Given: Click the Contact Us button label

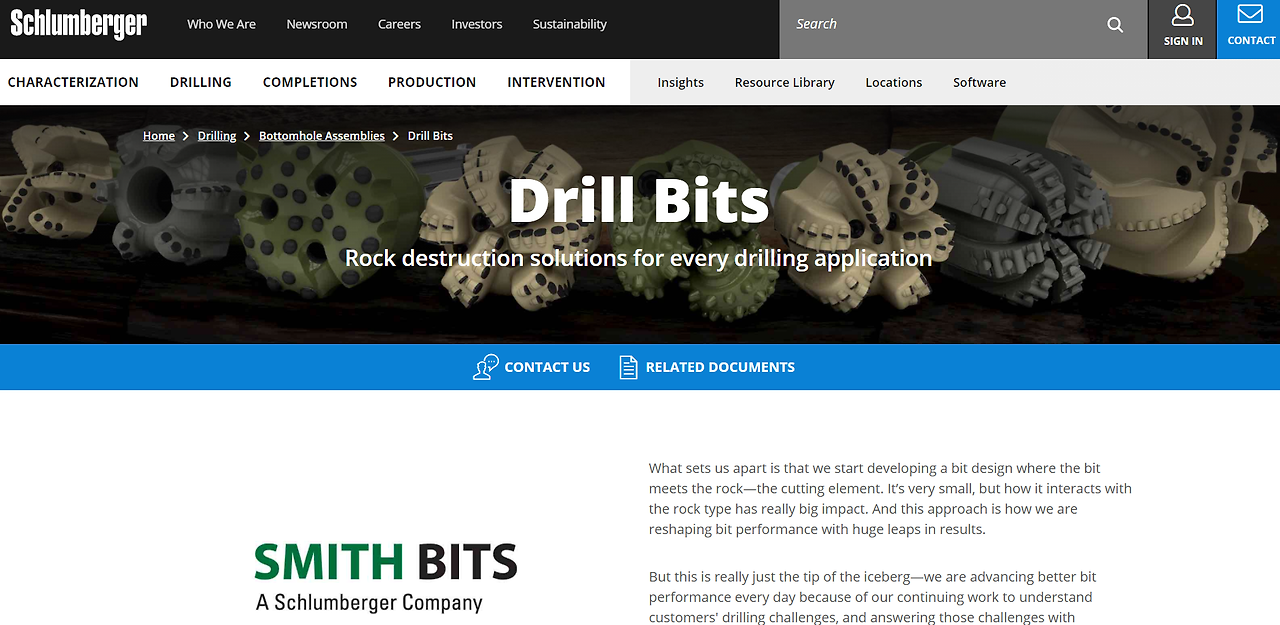Looking at the screenshot, I should pos(547,367).
